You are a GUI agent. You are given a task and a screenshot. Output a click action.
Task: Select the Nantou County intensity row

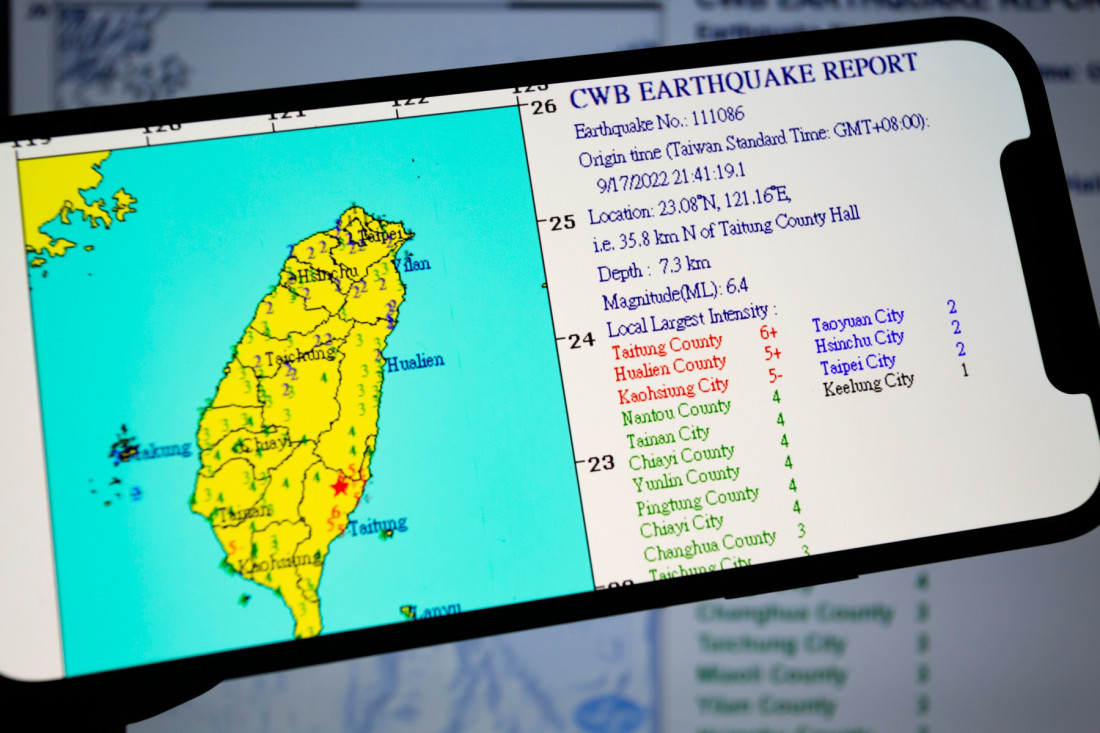(x=702, y=409)
